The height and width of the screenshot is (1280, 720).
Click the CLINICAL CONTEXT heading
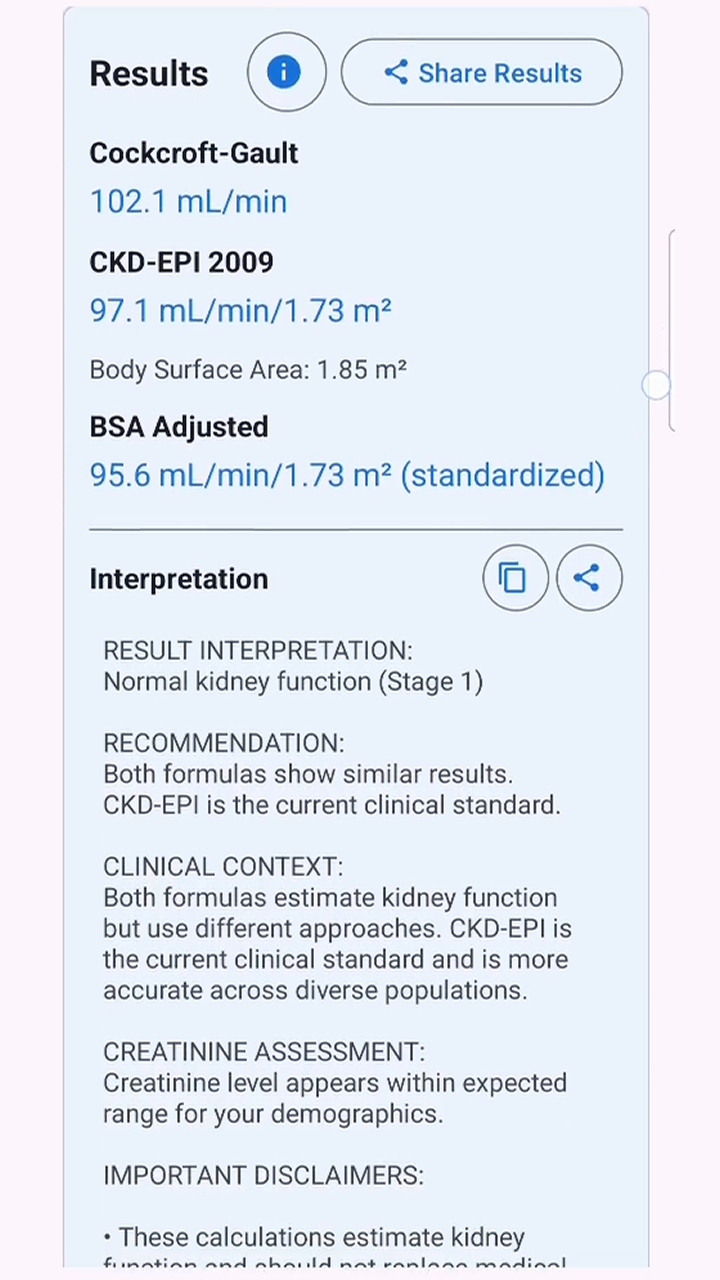click(222, 867)
